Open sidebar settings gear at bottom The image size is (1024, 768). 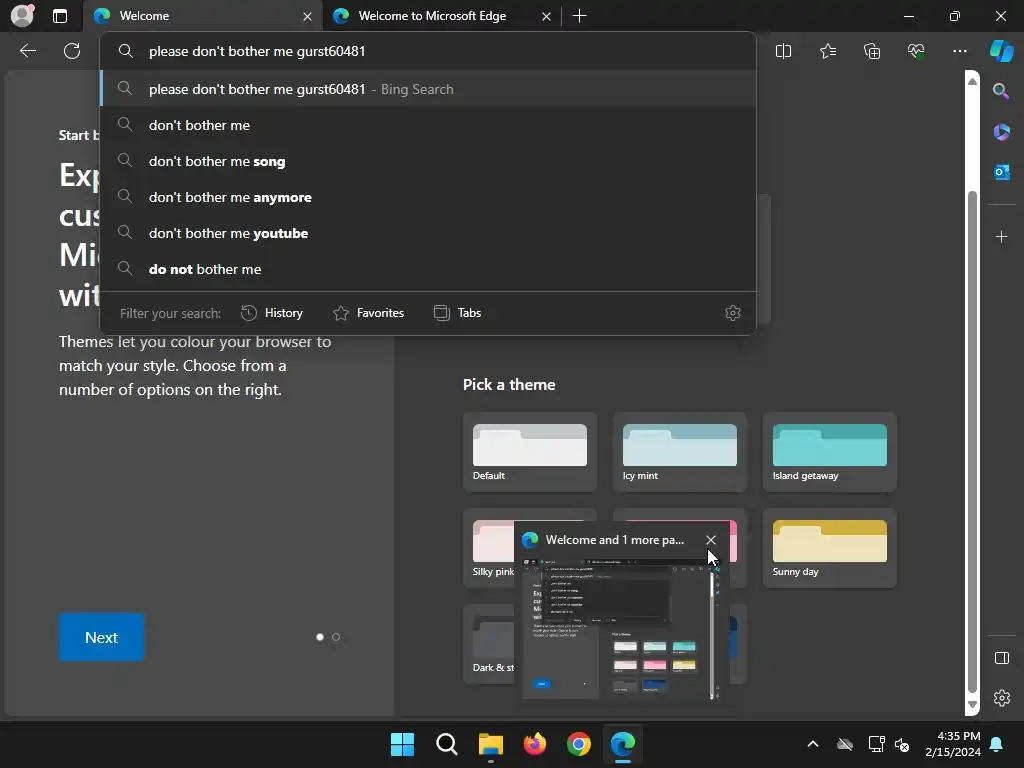pyautogui.click(x=1002, y=698)
